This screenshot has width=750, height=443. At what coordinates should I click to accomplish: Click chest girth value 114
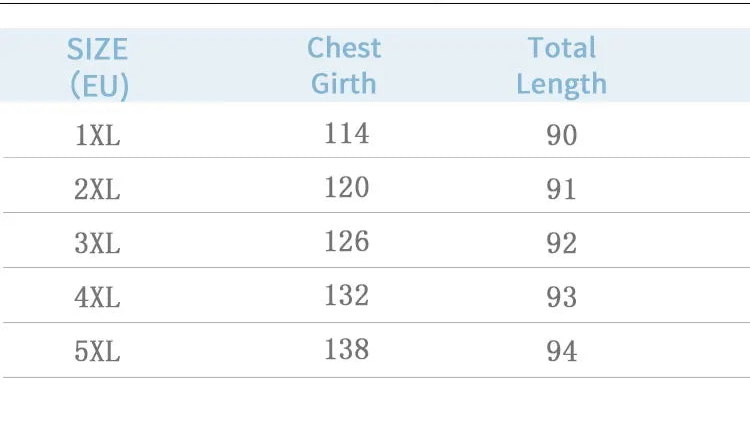coord(347,133)
